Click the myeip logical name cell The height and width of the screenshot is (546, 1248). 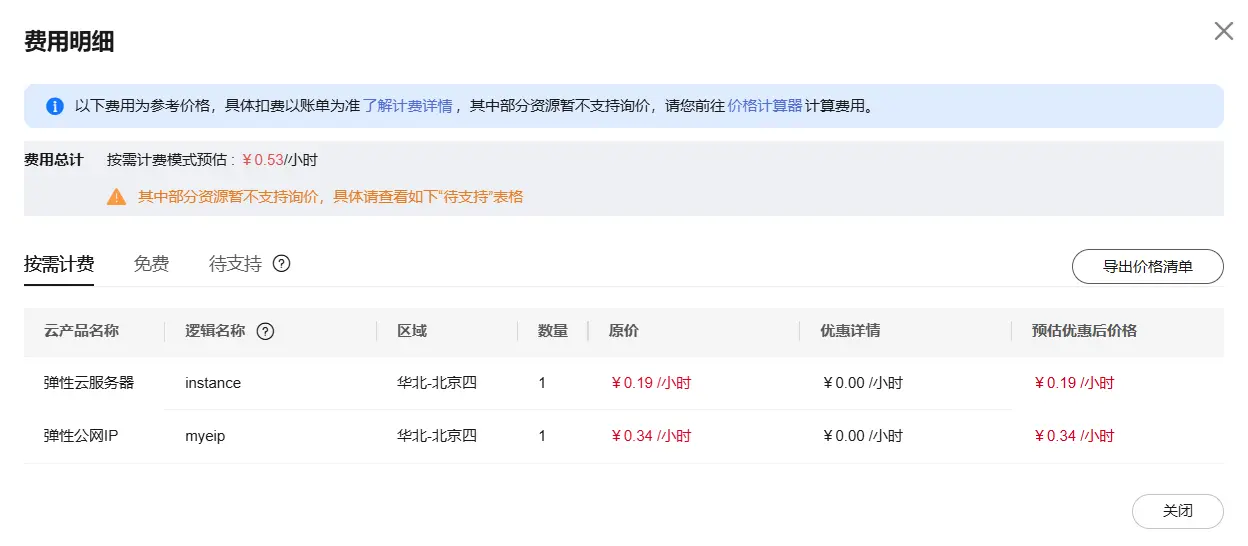tap(205, 436)
